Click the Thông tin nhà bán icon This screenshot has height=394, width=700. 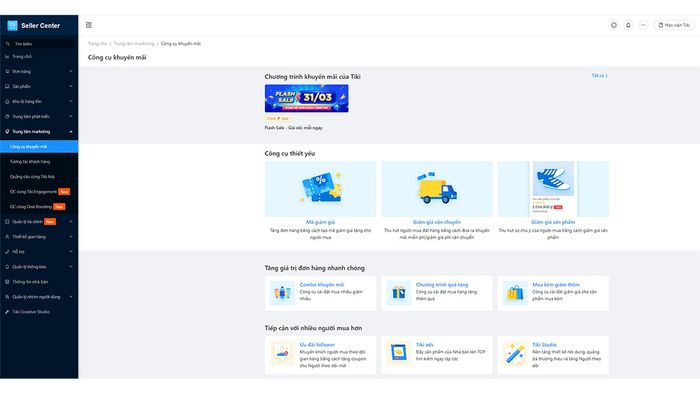coord(7,282)
